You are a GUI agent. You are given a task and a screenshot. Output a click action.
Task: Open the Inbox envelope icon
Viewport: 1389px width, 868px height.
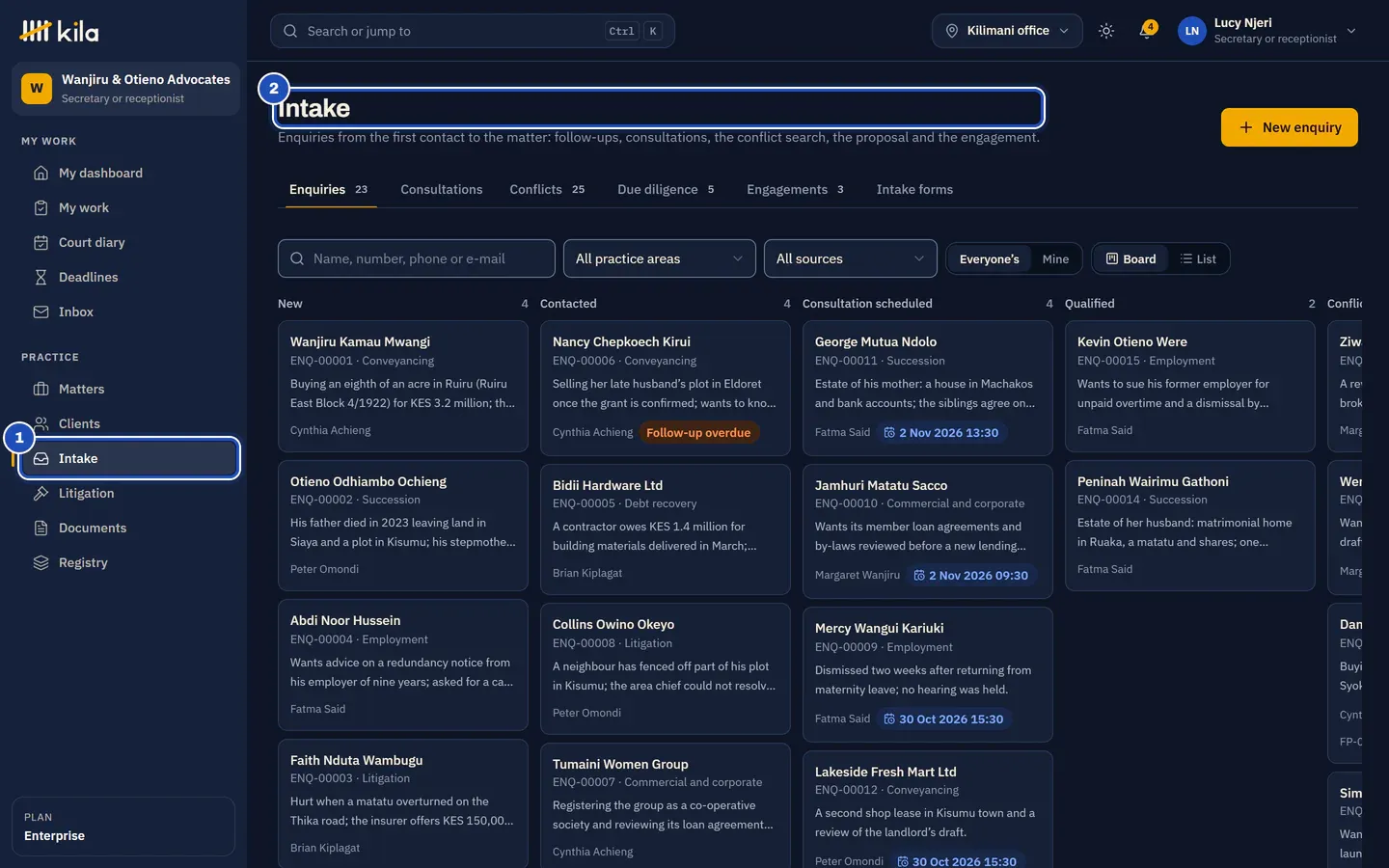pos(41,312)
